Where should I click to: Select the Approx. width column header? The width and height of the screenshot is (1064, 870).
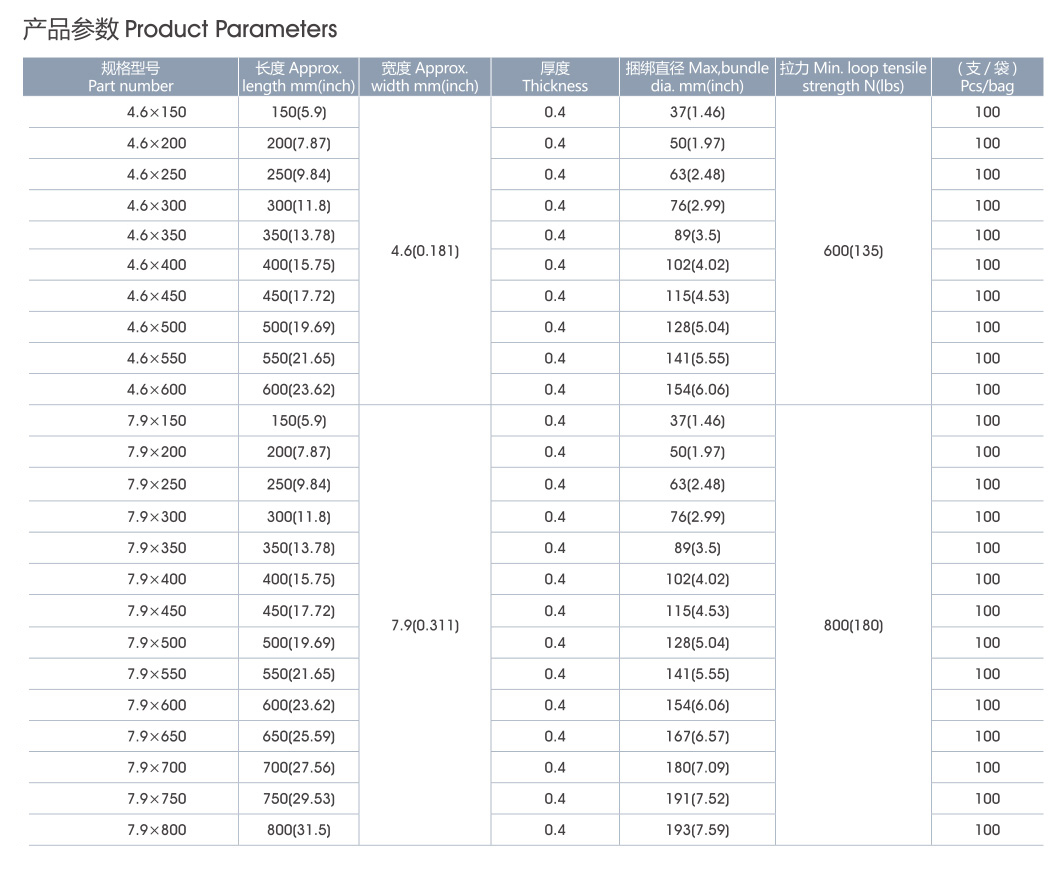coord(424,77)
